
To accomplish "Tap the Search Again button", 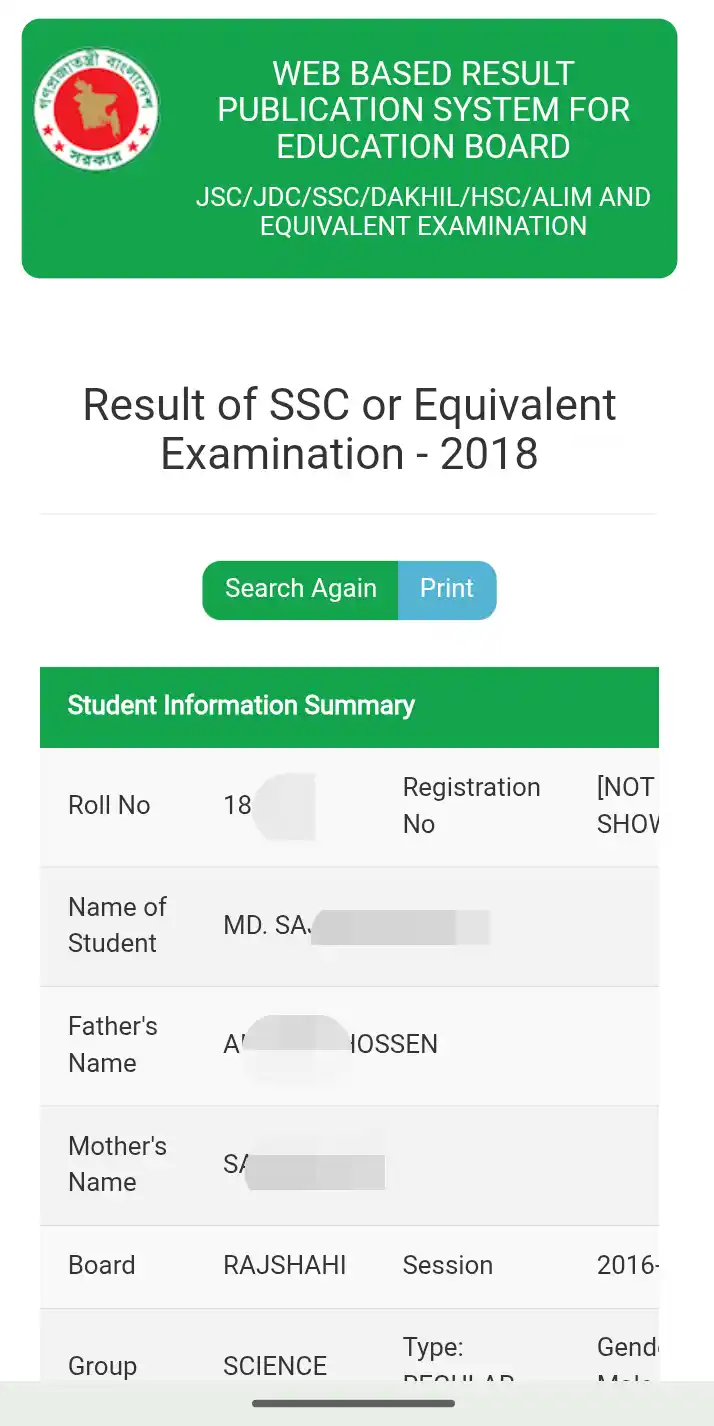I will coord(300,589).
